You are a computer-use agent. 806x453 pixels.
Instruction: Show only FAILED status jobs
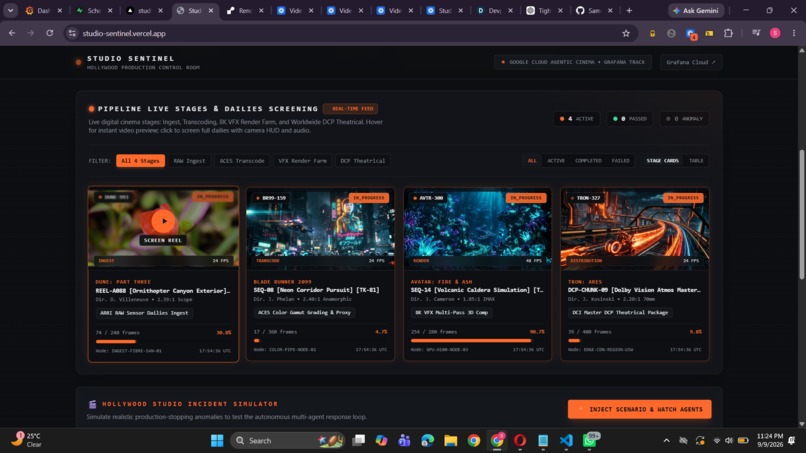tap(620, 161)
